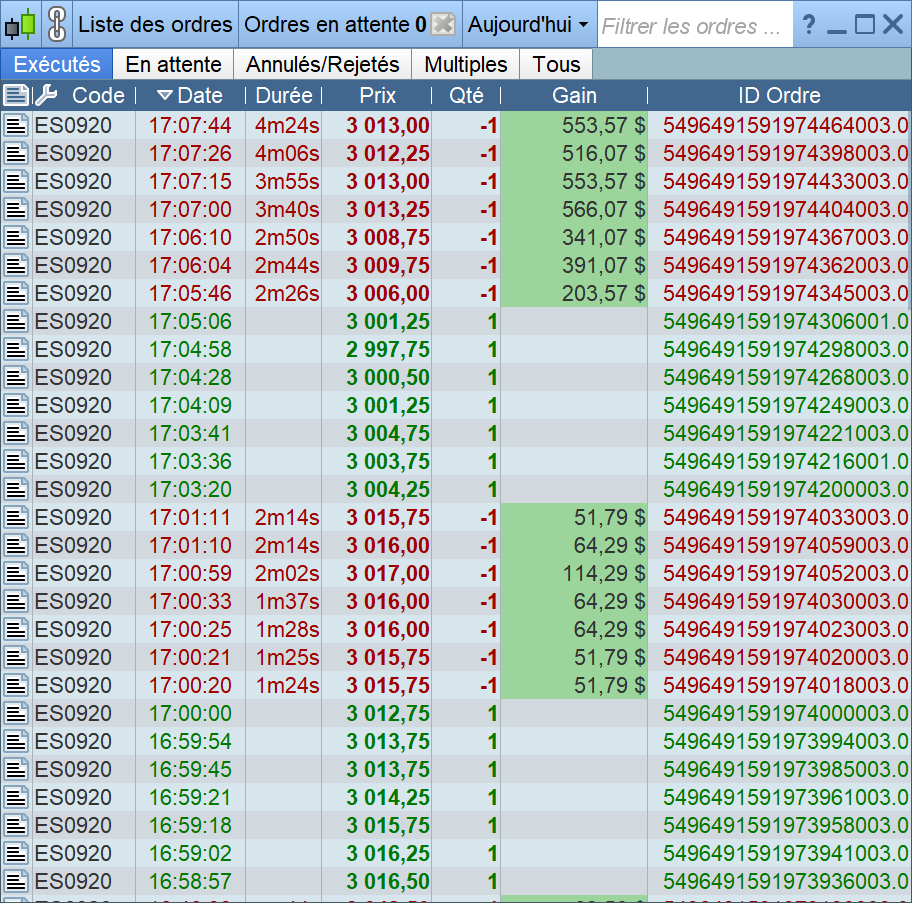Click the wrench settings icon in header
The image size is (912, 903).
click(45, 95)
